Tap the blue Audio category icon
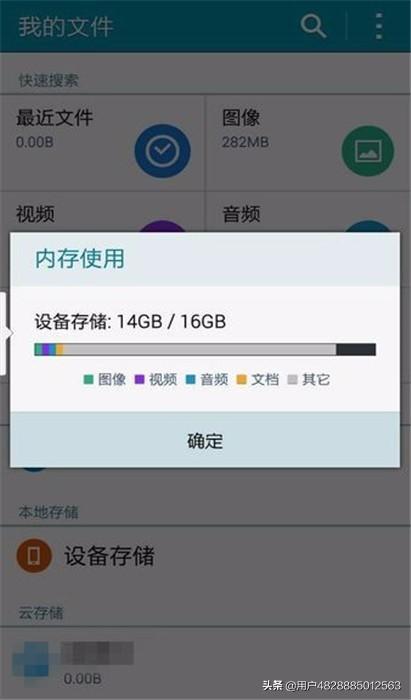411x700 pixels. (368, 226)
